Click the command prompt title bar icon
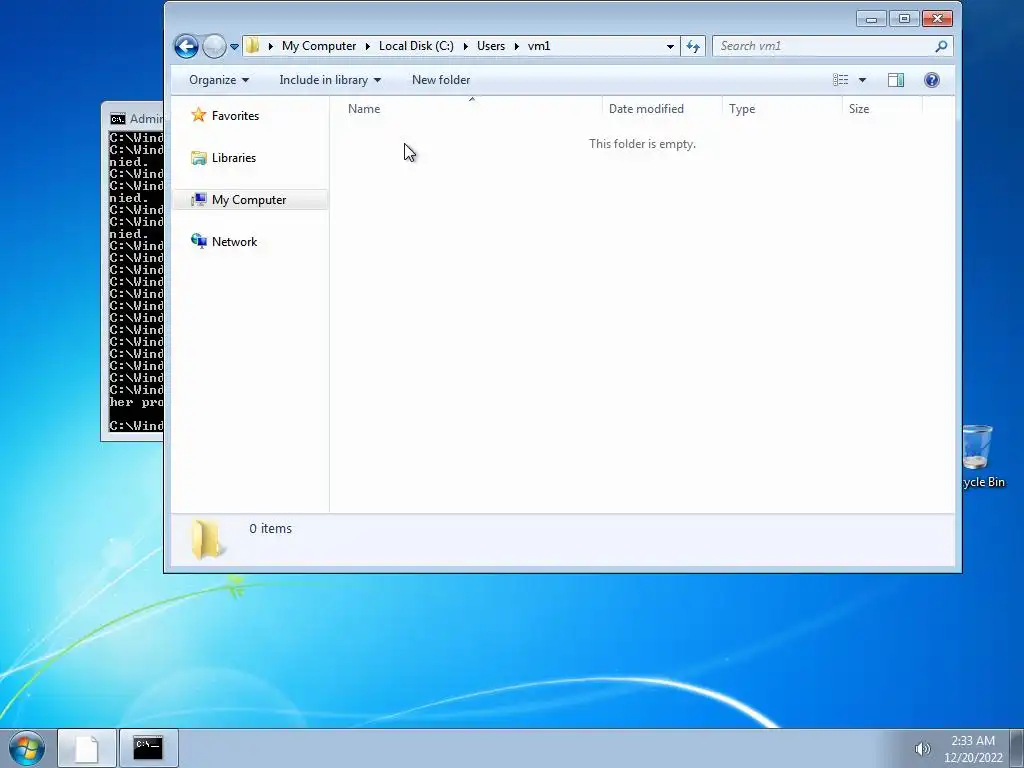The height and width of the screenshot is (768, 1024). point(118,119)
